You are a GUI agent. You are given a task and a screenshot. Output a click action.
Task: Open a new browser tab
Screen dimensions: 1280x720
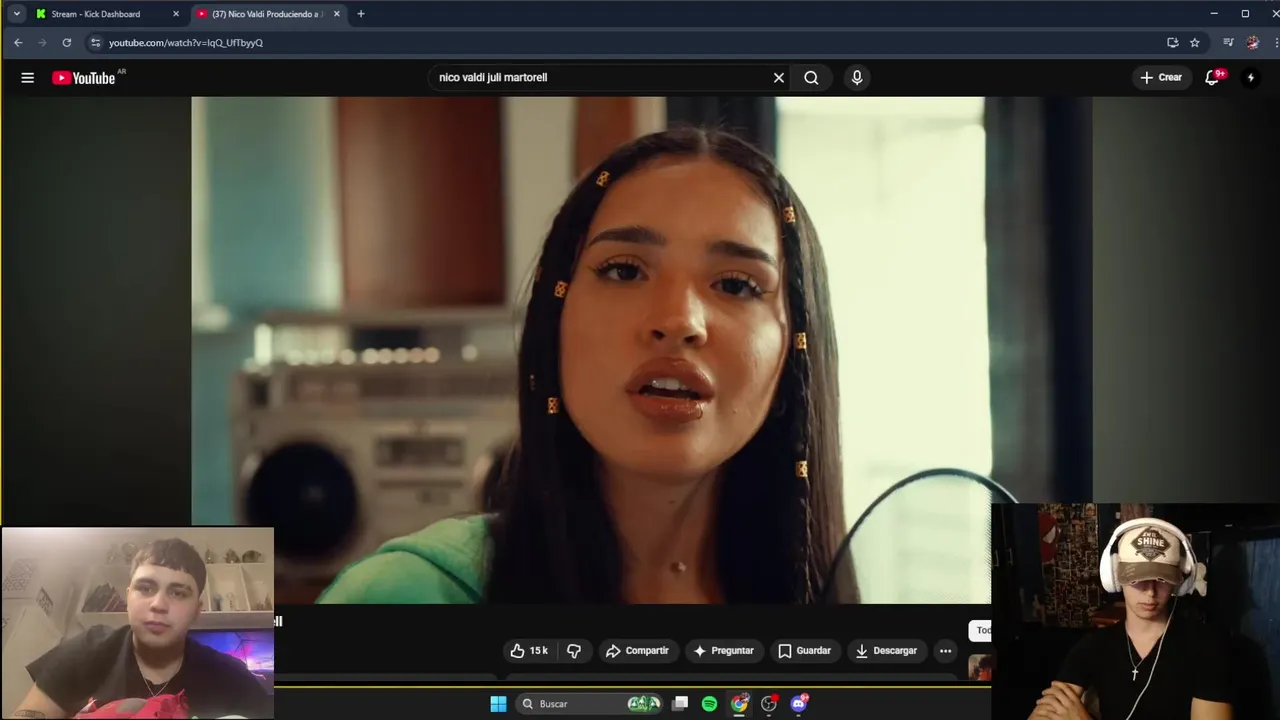pyautogui.click(x=361, y=14)
